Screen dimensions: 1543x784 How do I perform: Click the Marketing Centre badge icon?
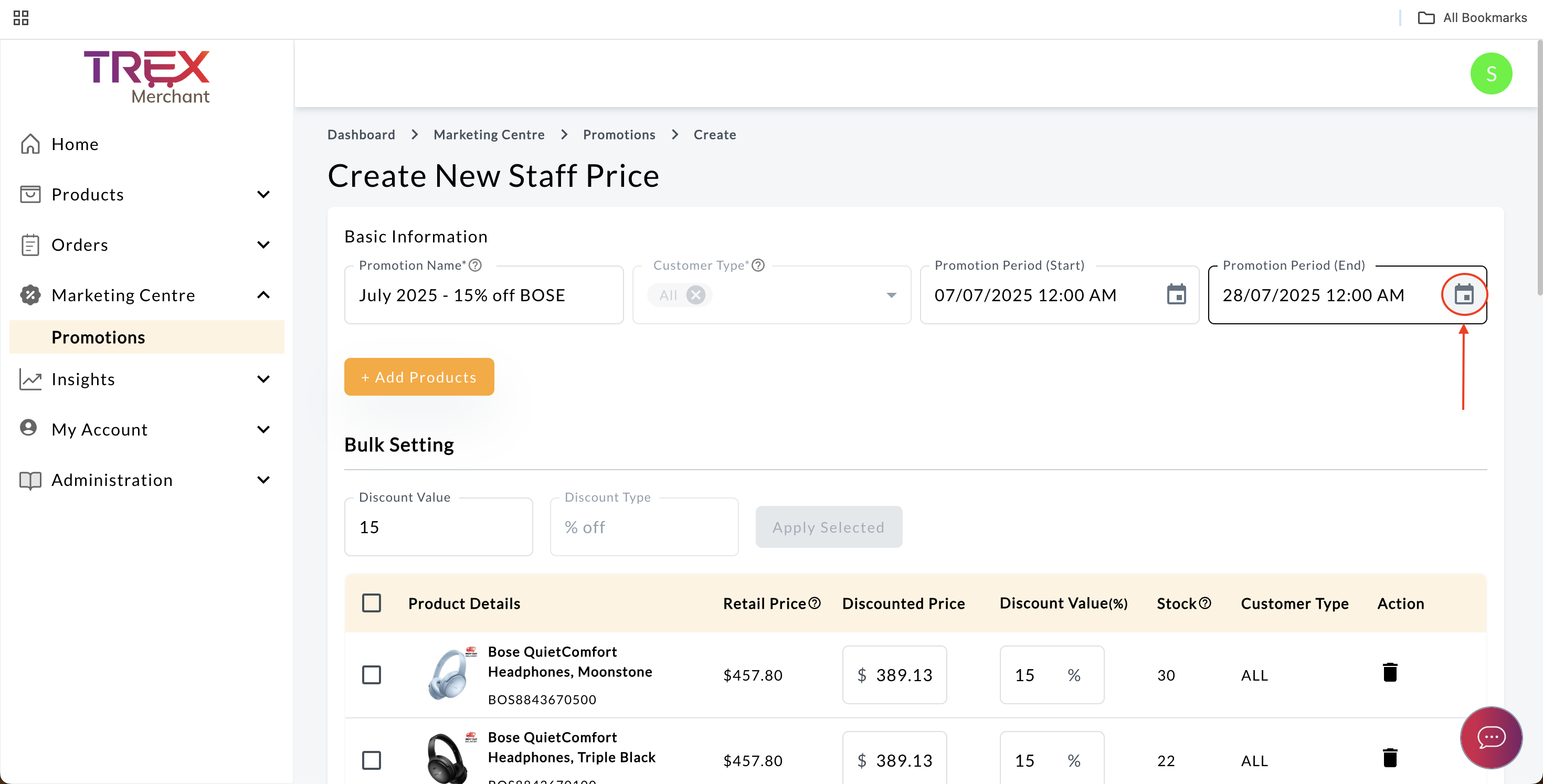pyautogui.click(x=30, y=295)
